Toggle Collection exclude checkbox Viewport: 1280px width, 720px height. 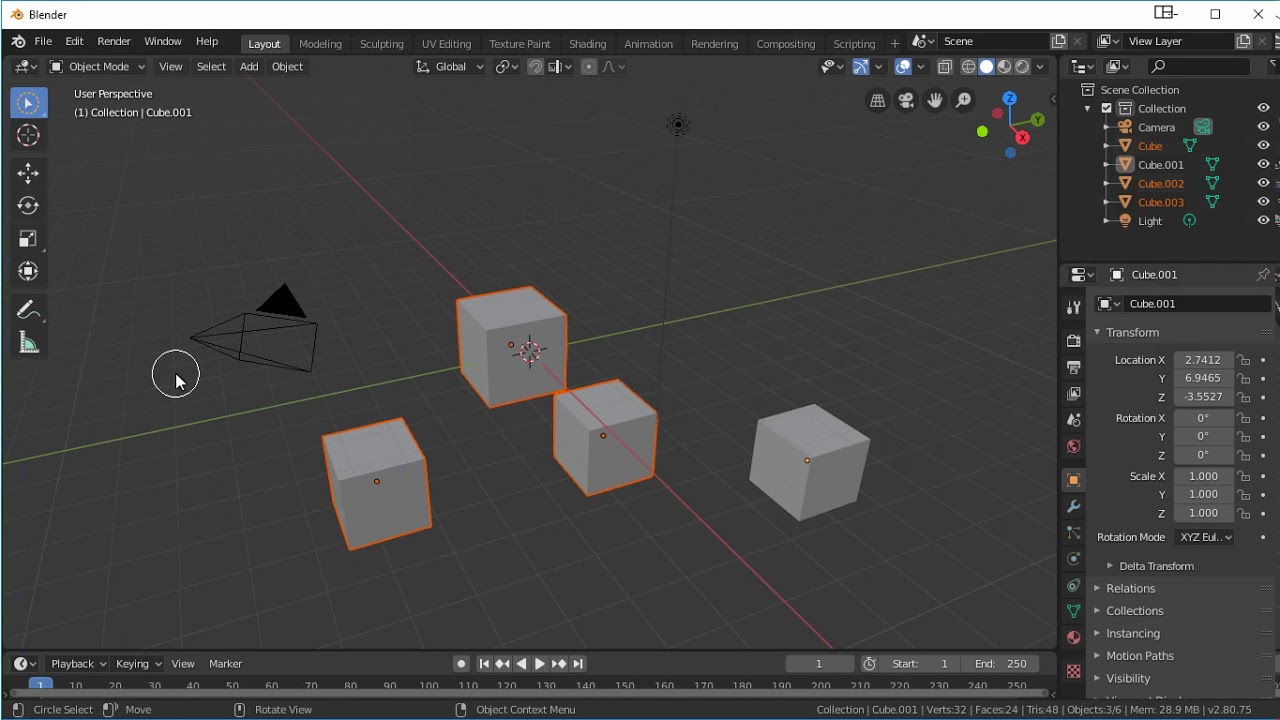[x=1107, y=108]
